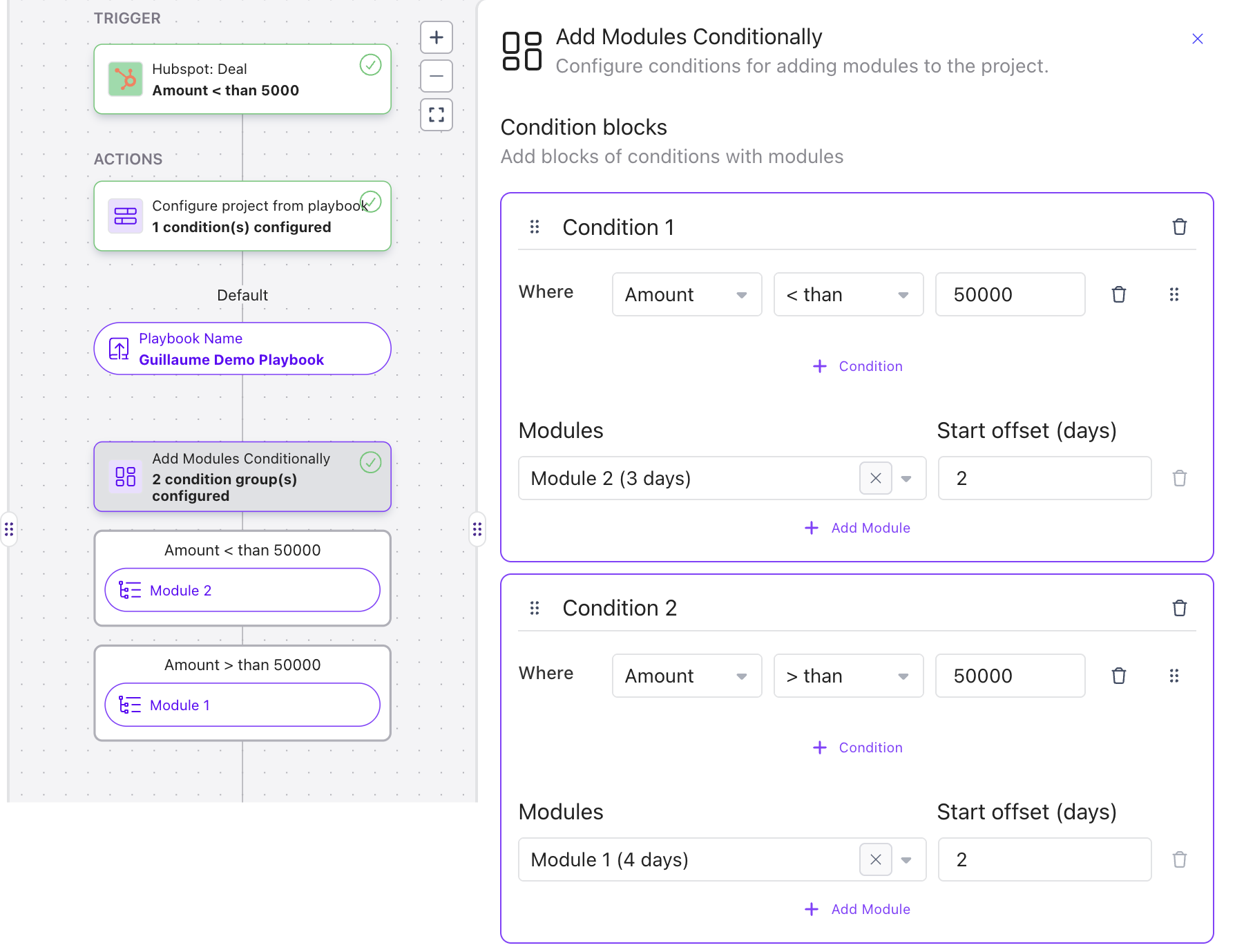1235x952 pixels.
Task: Open the Amount field dropdown in Condition 1
Action: click(x=742, y=294)
